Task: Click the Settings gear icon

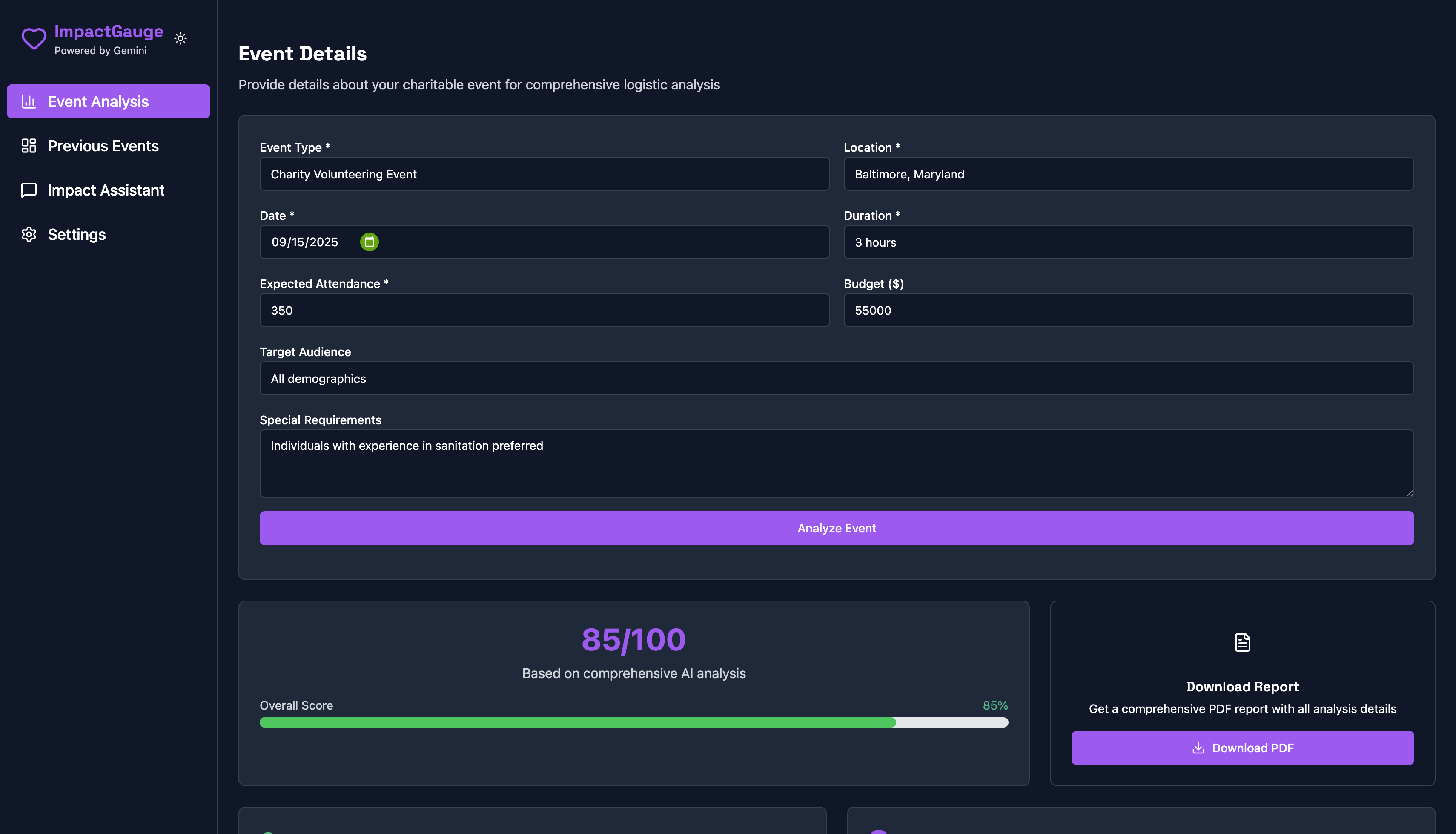Action: [x=29, y=234]
